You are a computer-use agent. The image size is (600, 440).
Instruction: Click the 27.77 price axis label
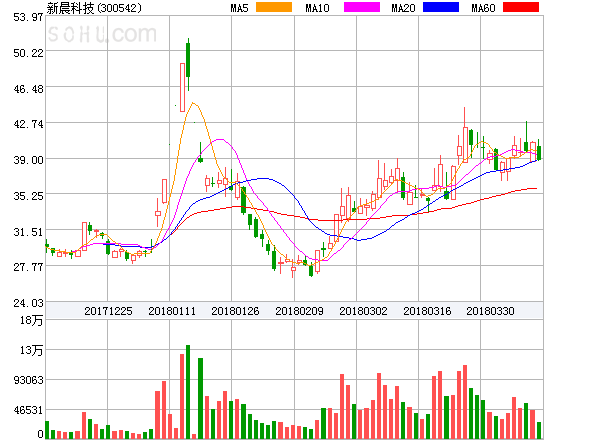[x=28, y=267]
